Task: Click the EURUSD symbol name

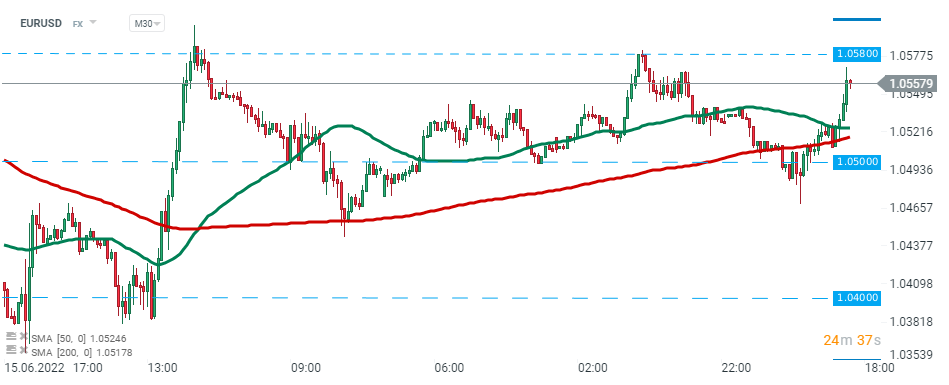Action: point(41,24)
